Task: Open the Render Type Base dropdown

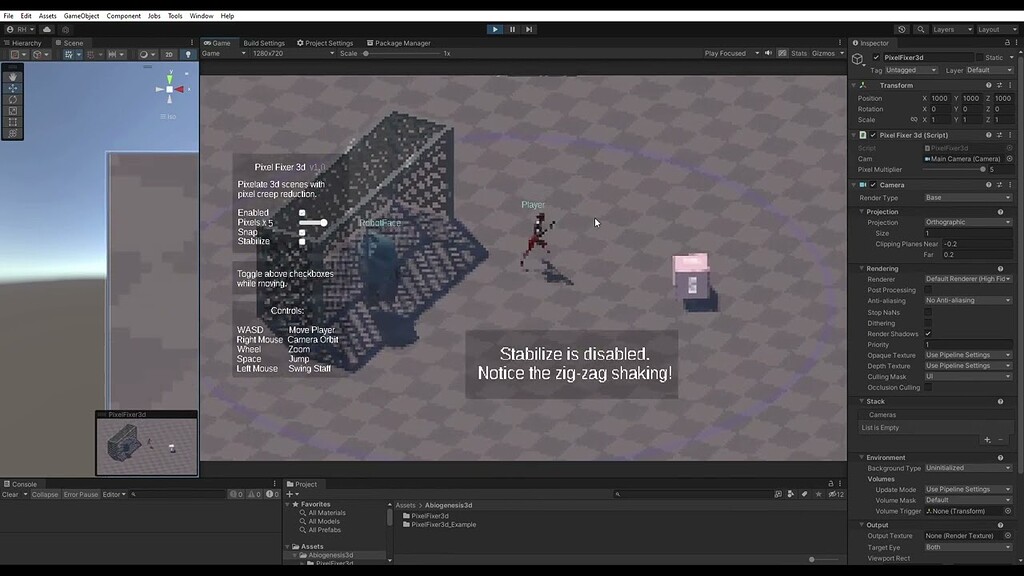Action: click(967, 197)
